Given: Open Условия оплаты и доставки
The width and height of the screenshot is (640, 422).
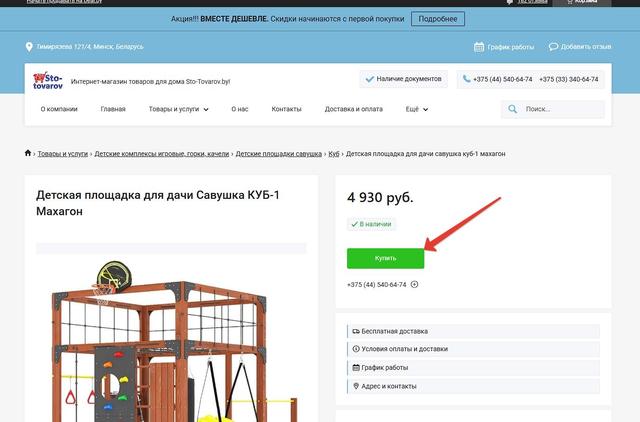Looking at the screenshot, I should [473, 349].
